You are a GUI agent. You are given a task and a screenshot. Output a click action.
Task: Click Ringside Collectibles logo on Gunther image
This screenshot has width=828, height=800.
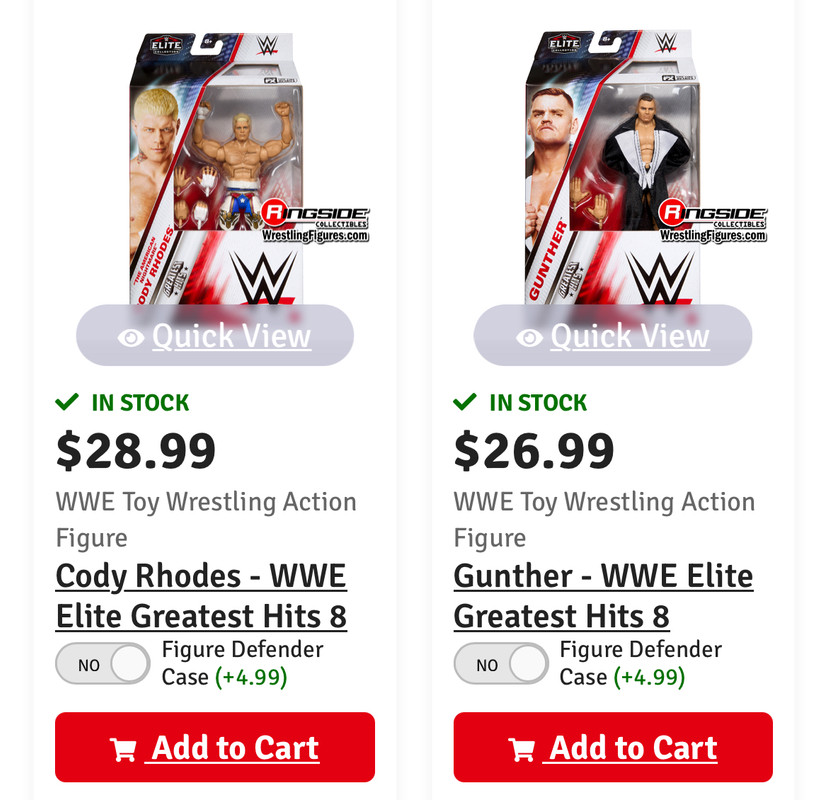[713, 224]
